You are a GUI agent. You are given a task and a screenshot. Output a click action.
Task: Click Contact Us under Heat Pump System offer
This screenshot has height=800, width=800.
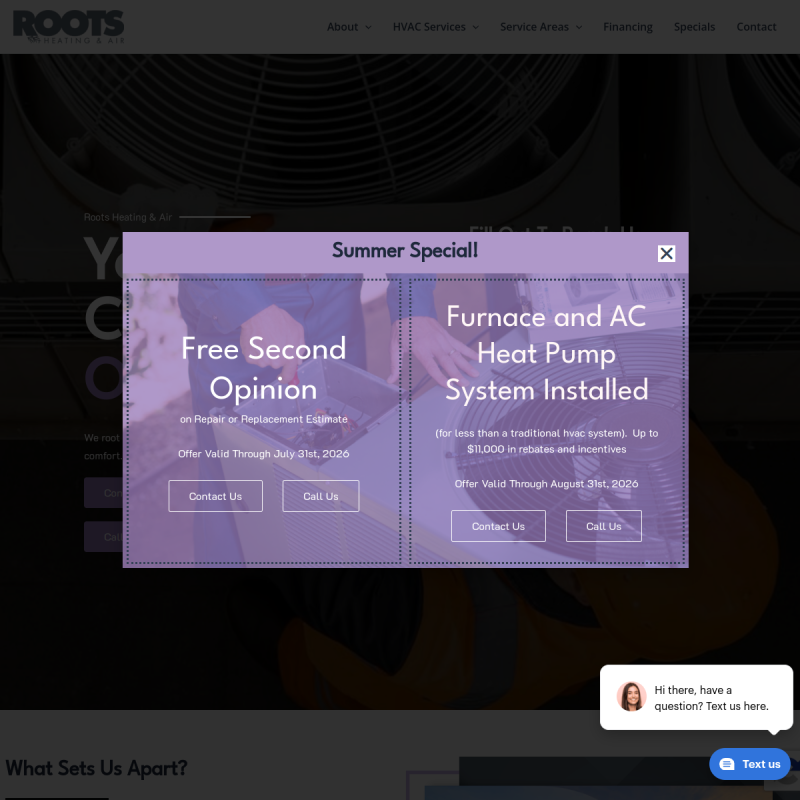[498, 526]
